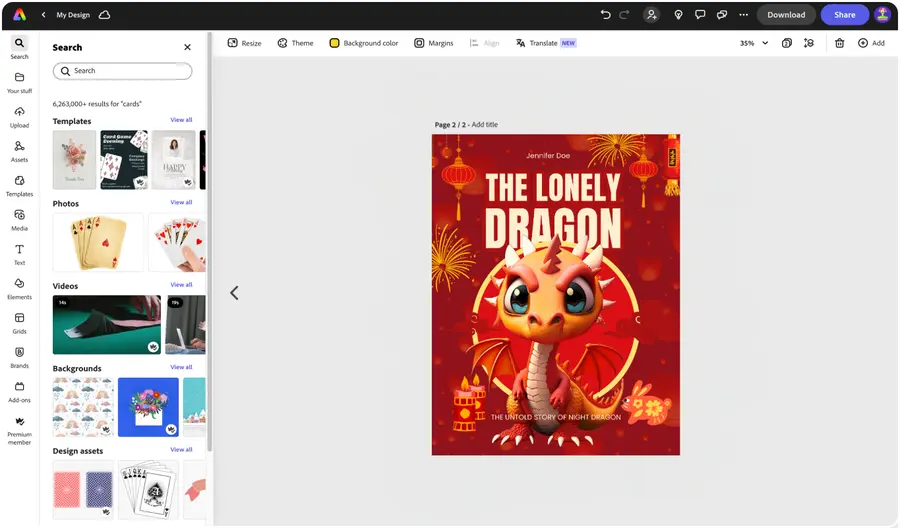The height and width of the screenshot is (528, 900).
Task: Open the Assets panel
Action: point(20,152)
